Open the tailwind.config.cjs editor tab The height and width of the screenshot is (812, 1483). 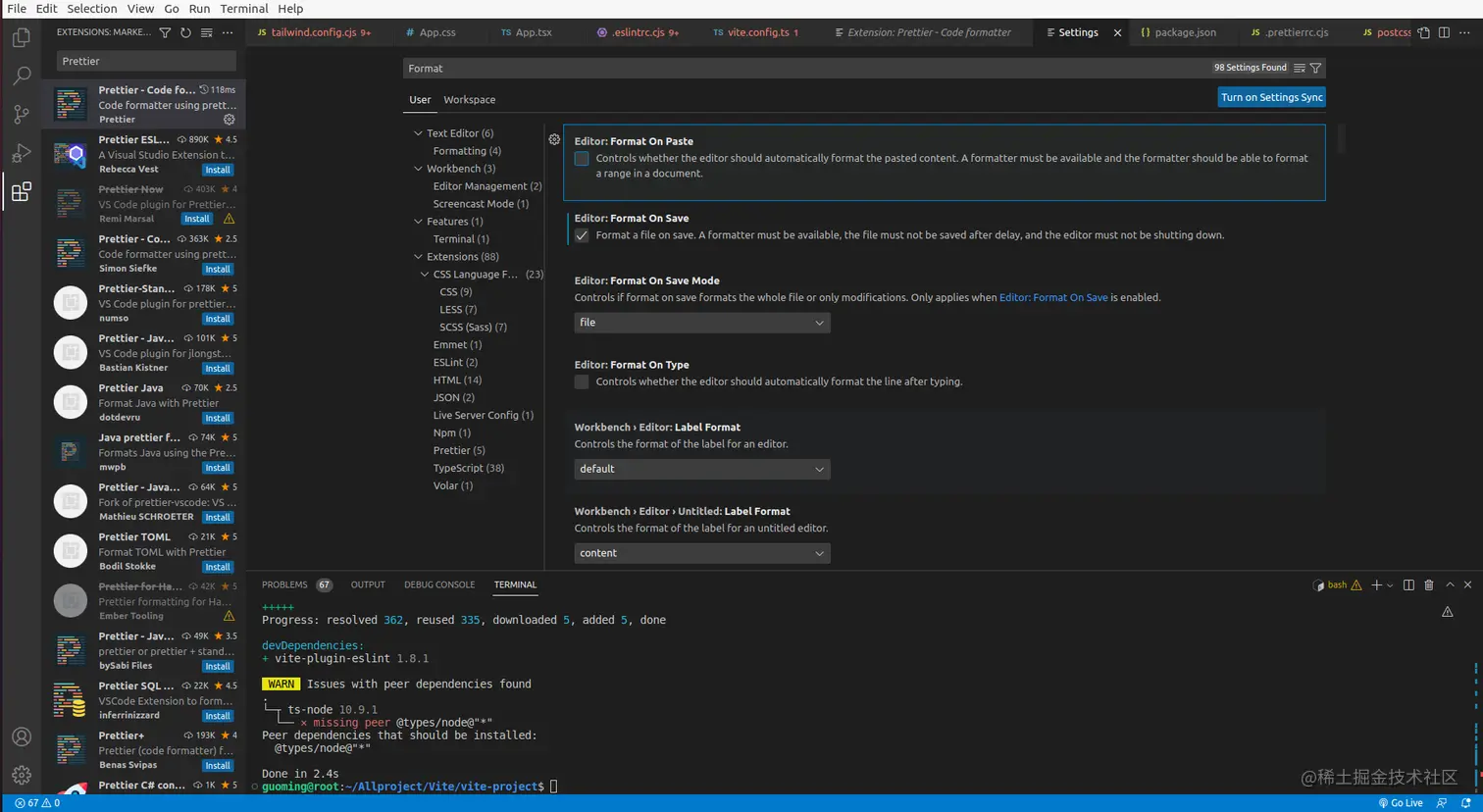pos(314,32)
